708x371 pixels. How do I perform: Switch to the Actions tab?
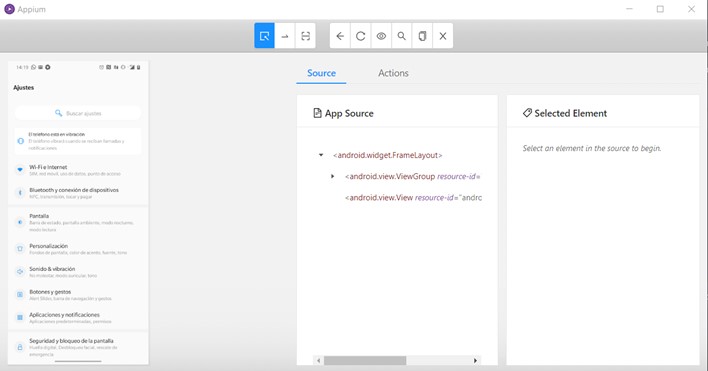pyautogui.click(x=393, y=73)
